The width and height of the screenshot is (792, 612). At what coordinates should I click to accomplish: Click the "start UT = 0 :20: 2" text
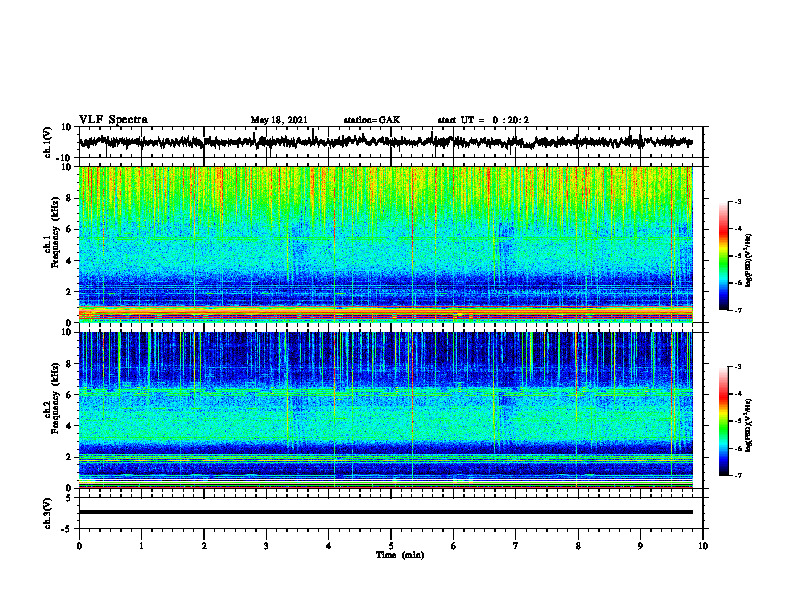[x=483, y=120]
